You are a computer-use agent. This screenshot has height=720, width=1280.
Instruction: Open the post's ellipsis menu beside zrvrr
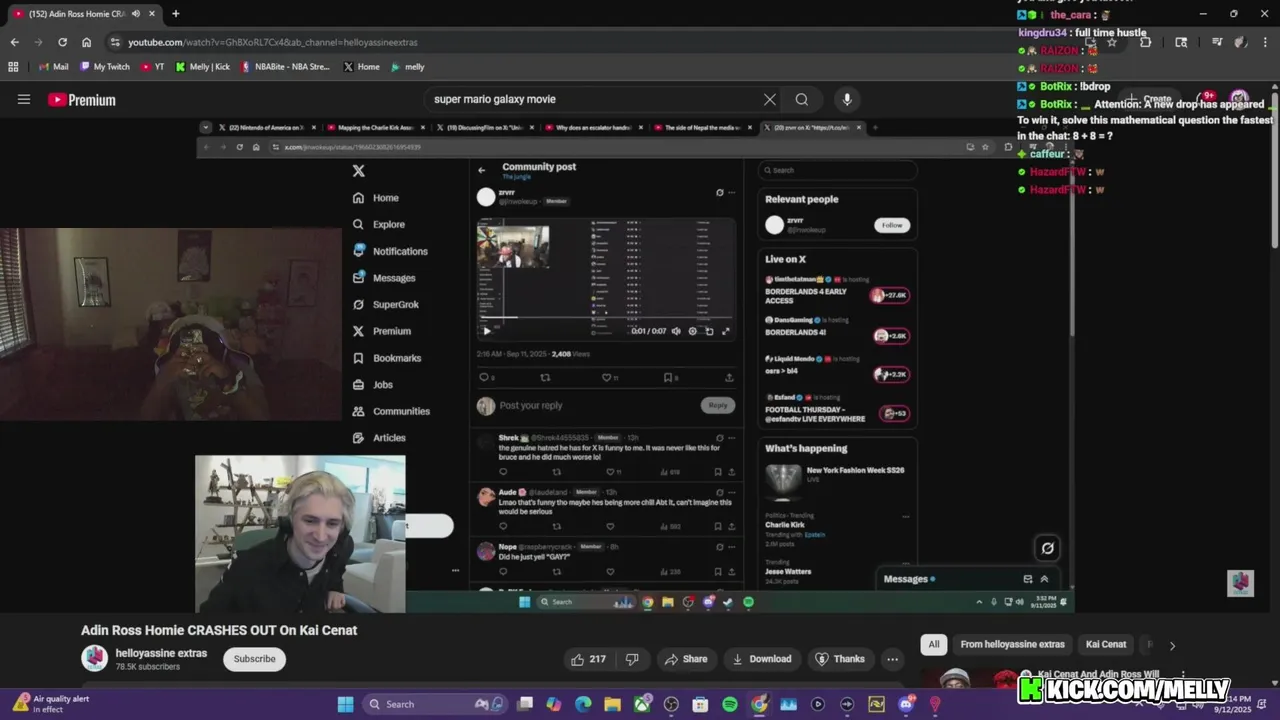(732, 193)
